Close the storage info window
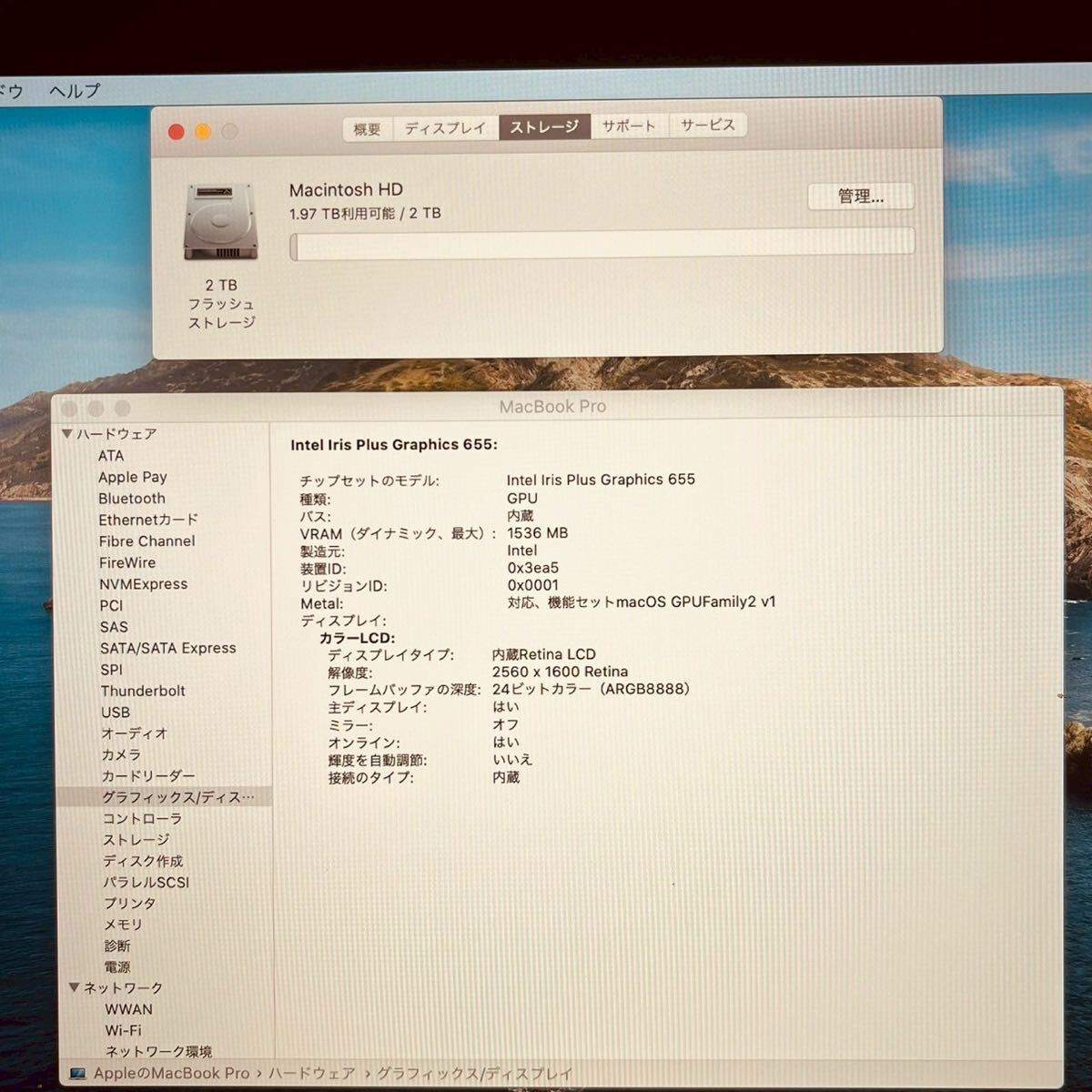The height and width of the screenshot is (1092, 1092). click(177, 132)
